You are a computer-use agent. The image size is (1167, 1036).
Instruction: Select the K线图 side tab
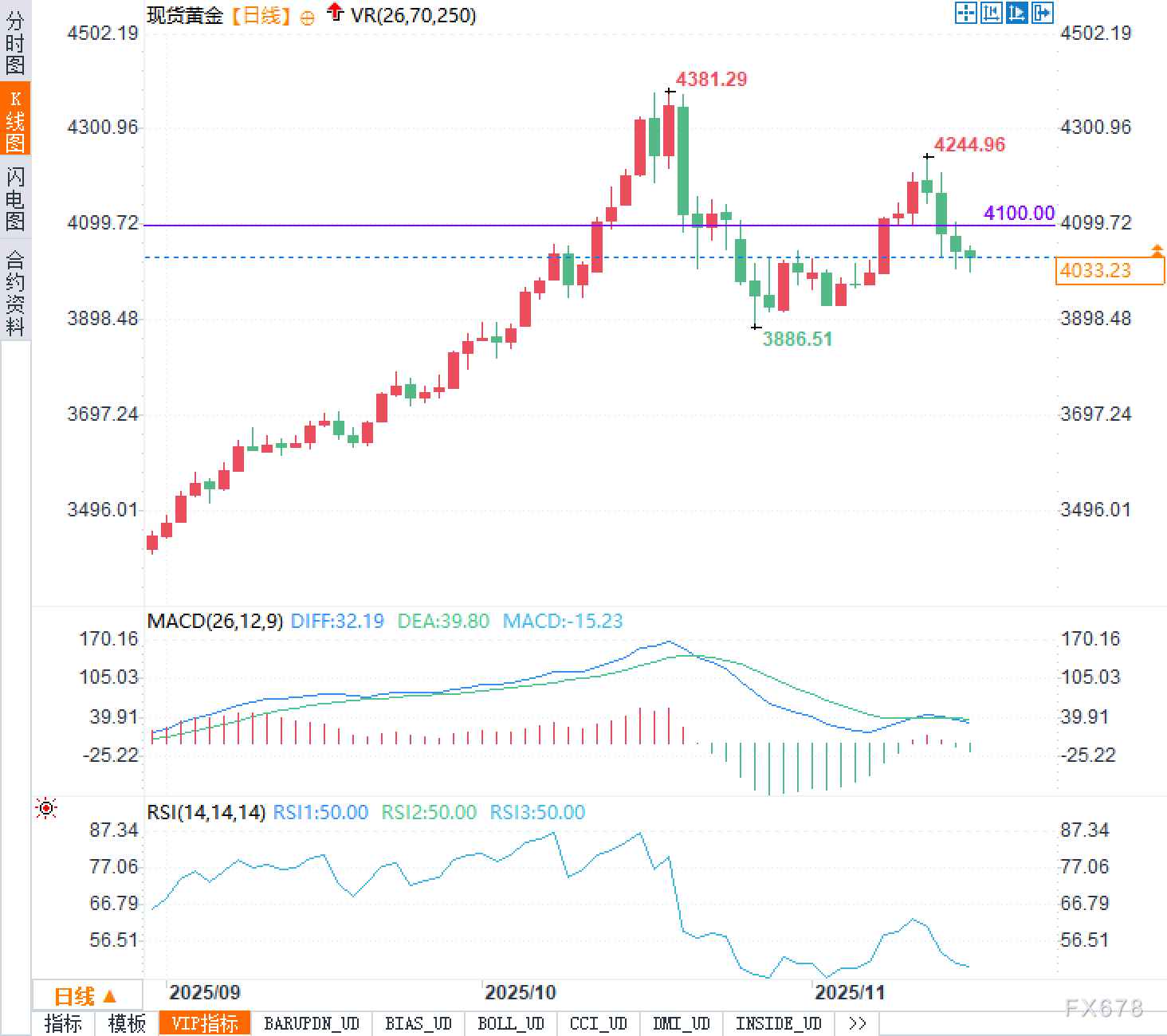pos(15,120)
